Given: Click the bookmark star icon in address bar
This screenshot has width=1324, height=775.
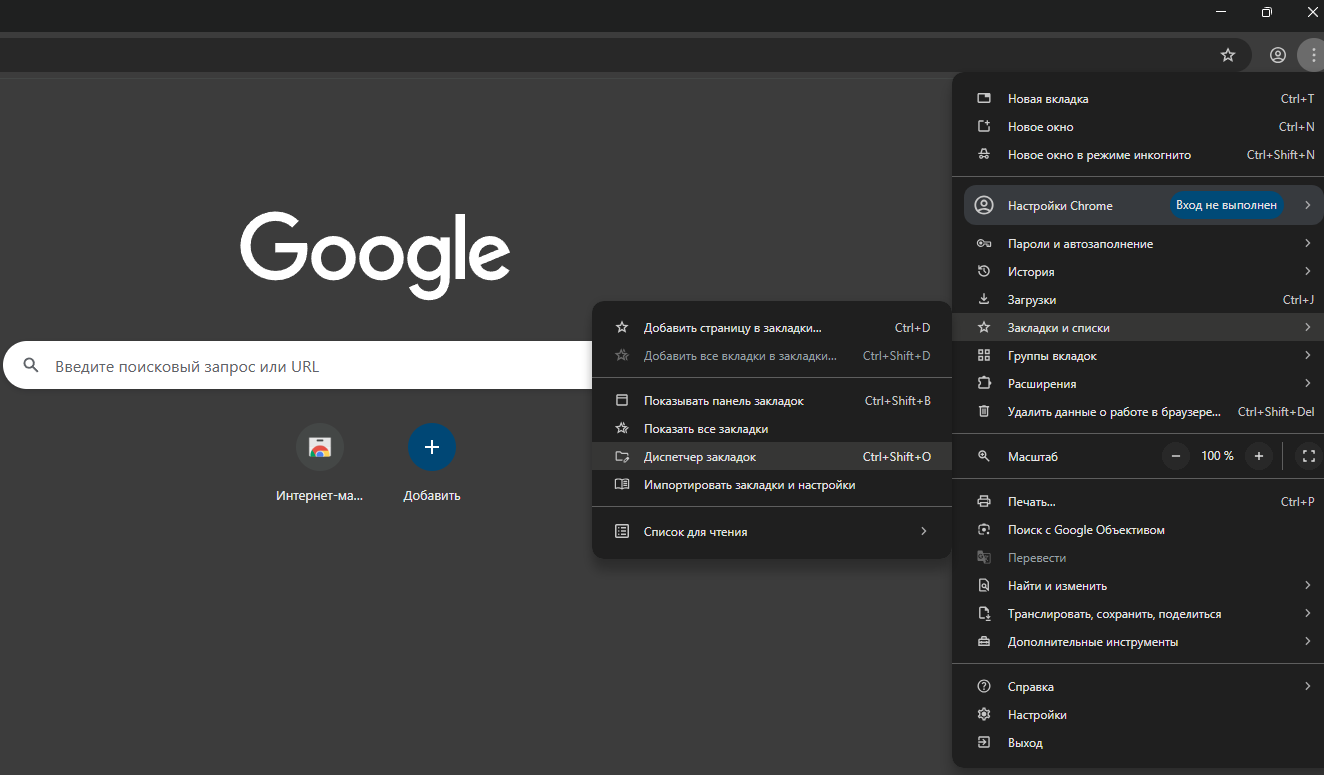Looking at the screenshot, I should click(x=1228, y=55).
